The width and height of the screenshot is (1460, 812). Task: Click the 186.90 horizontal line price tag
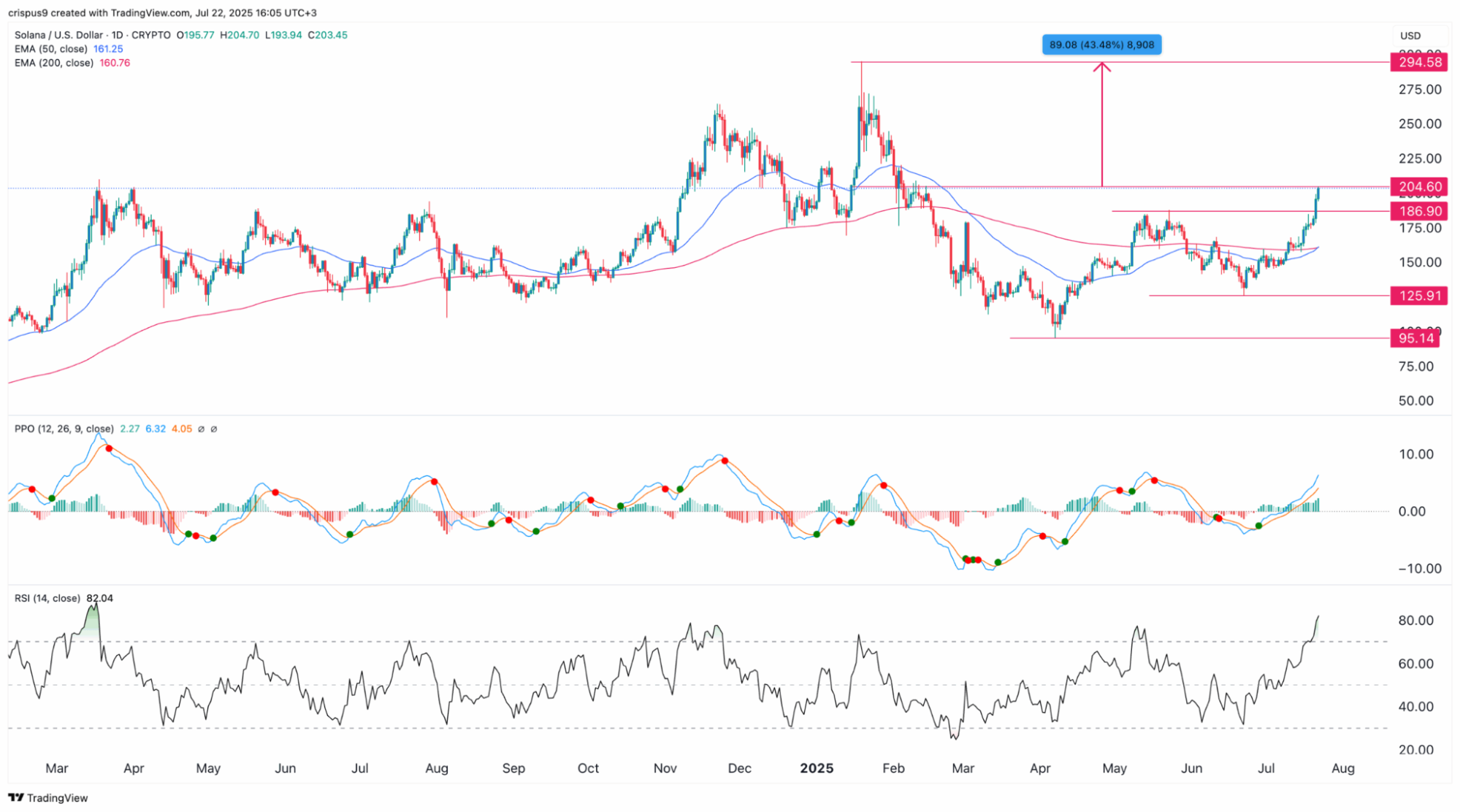[x=1420, y=211]
